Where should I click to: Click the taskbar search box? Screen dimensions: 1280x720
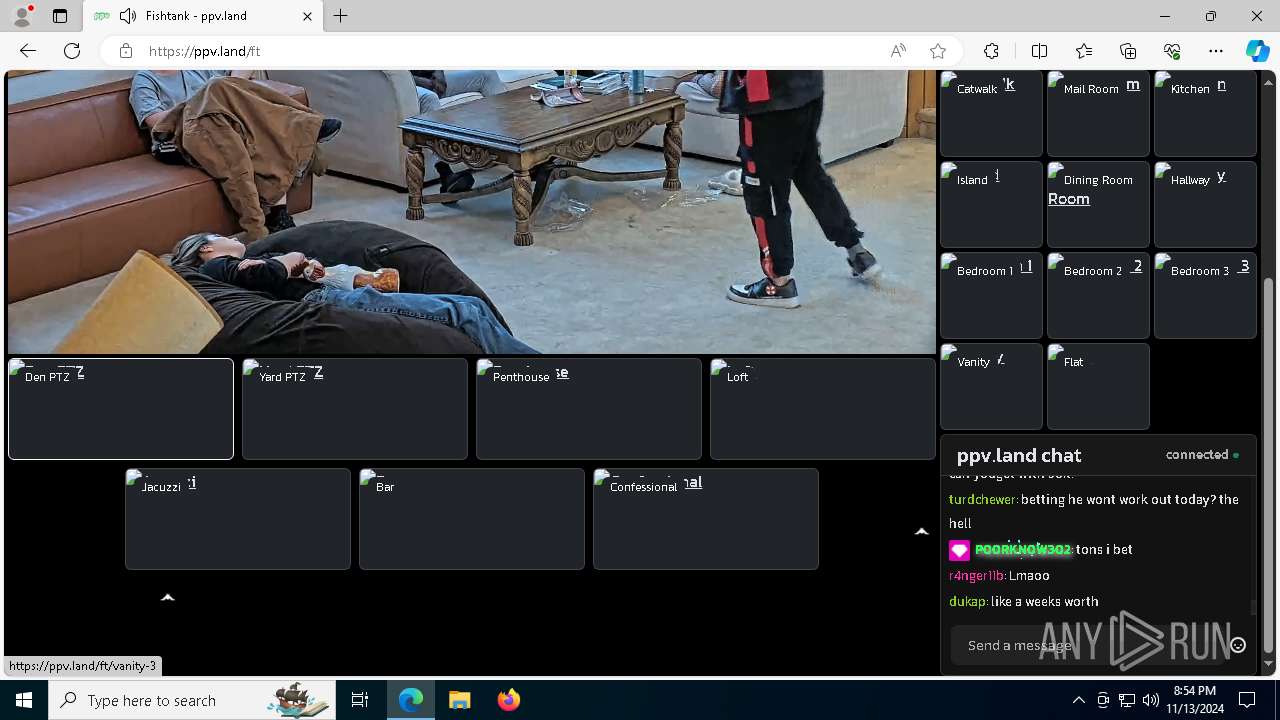(191, 700)
